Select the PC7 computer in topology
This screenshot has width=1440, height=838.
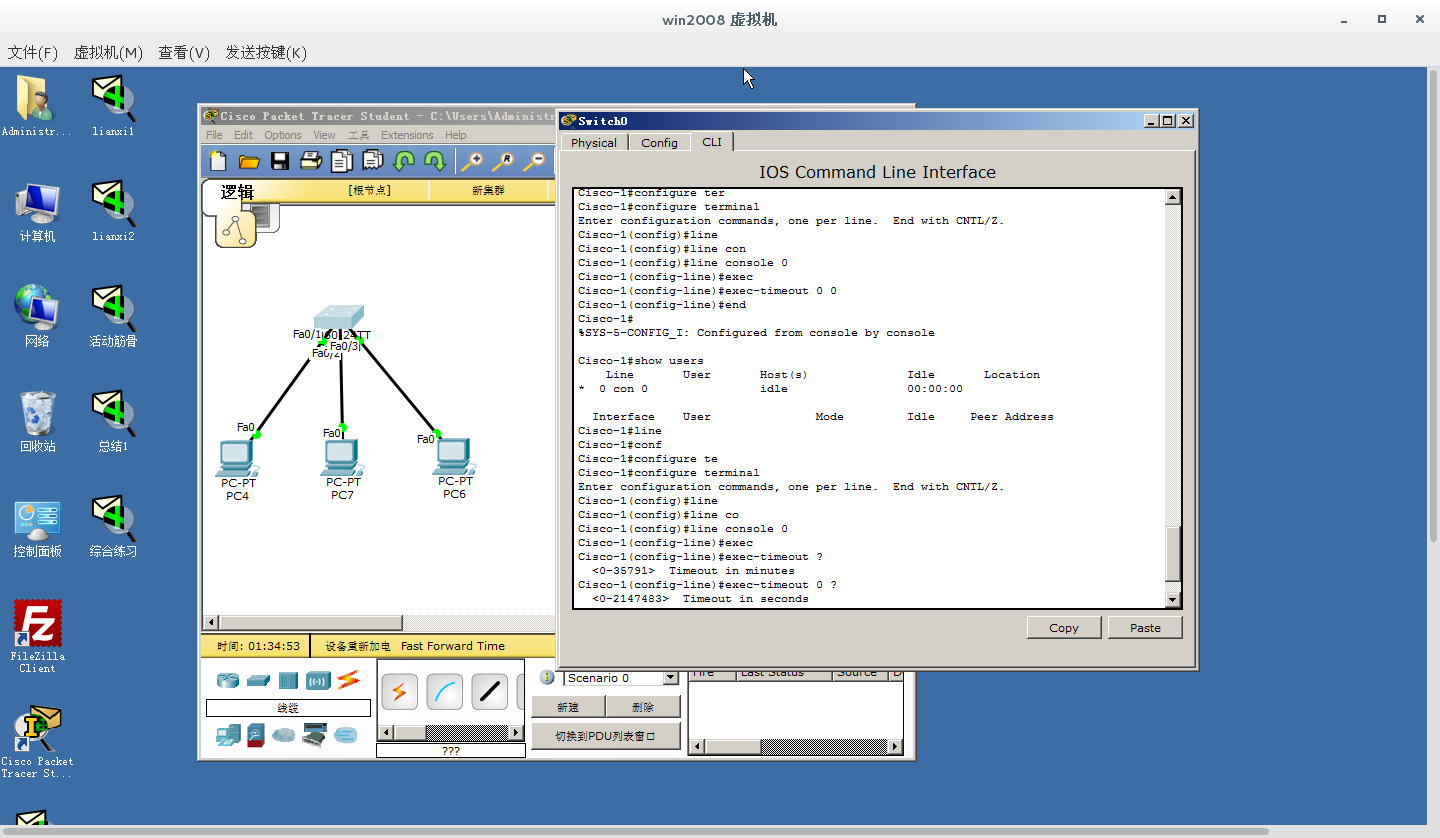pyautogui.click(x=342, y=457)
